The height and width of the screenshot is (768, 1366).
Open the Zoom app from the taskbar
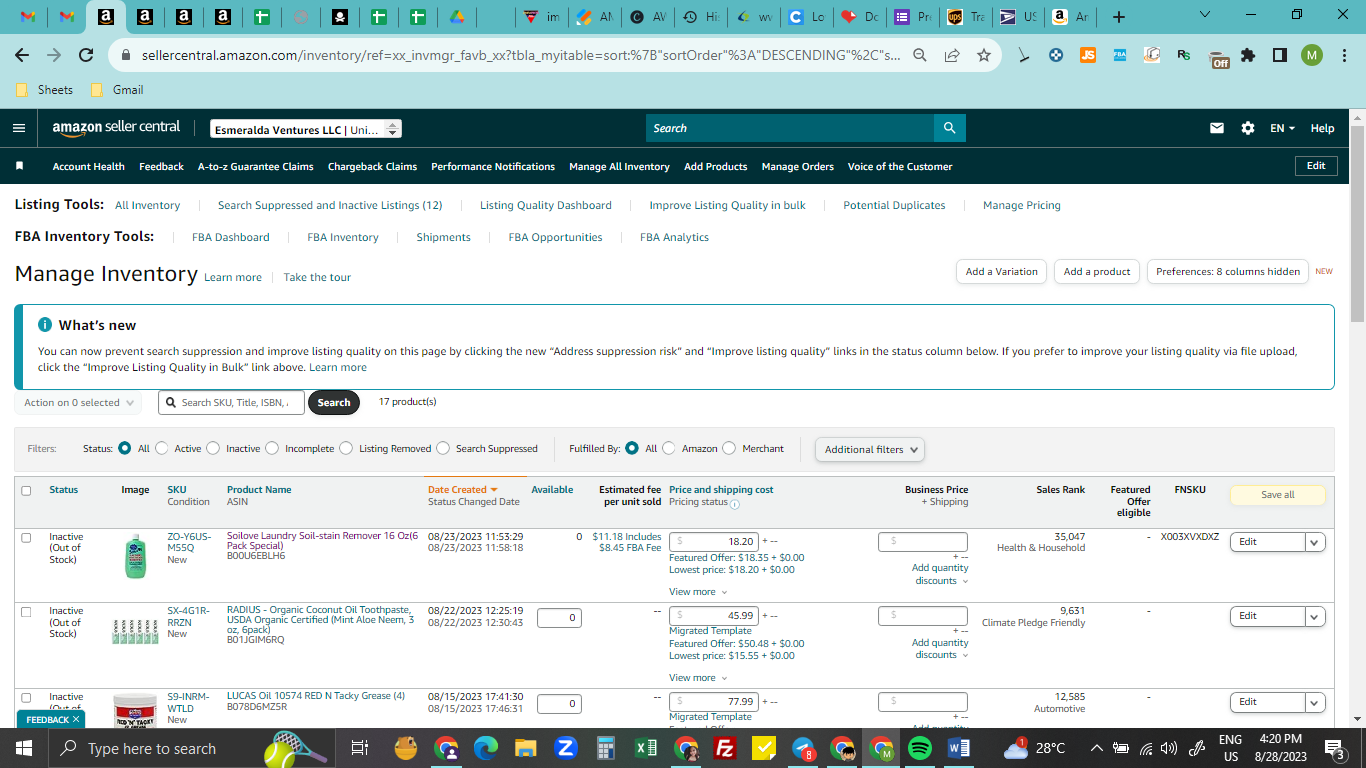tap(565, 748)
